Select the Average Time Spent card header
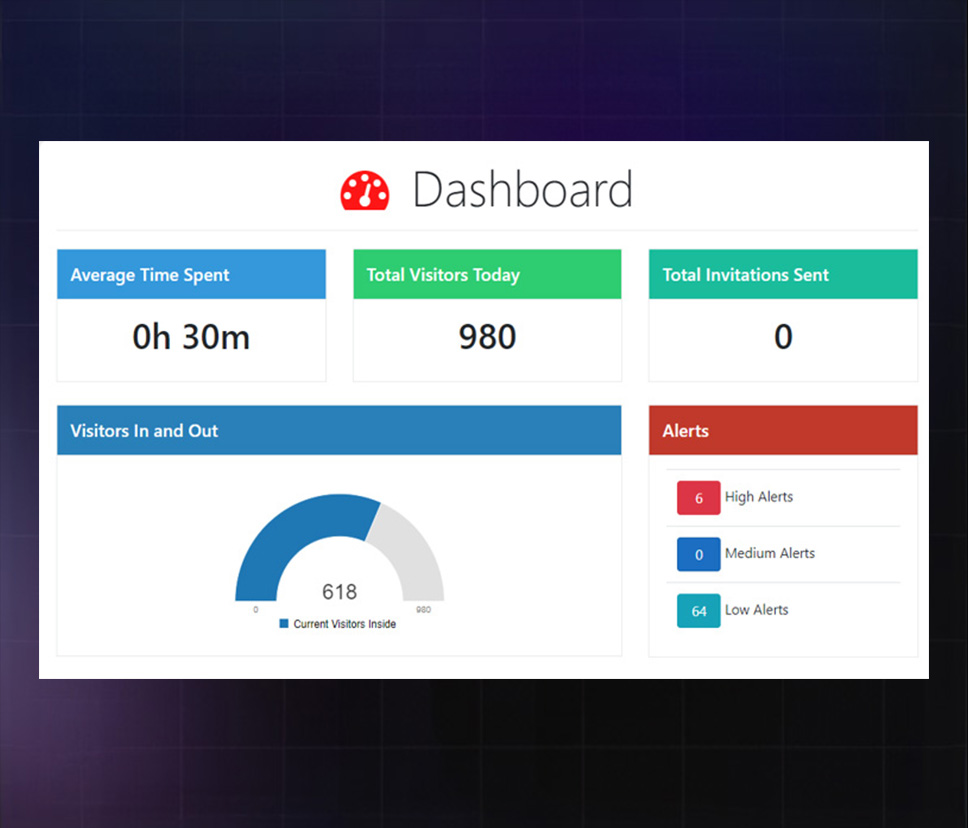Screen dimensions: 968x828 pyautogui.click(x=191, y=274)
